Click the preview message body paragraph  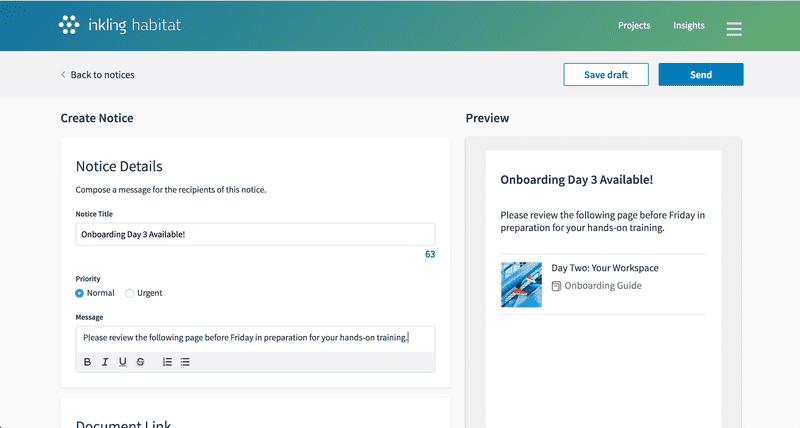click(x=603, y=221)
